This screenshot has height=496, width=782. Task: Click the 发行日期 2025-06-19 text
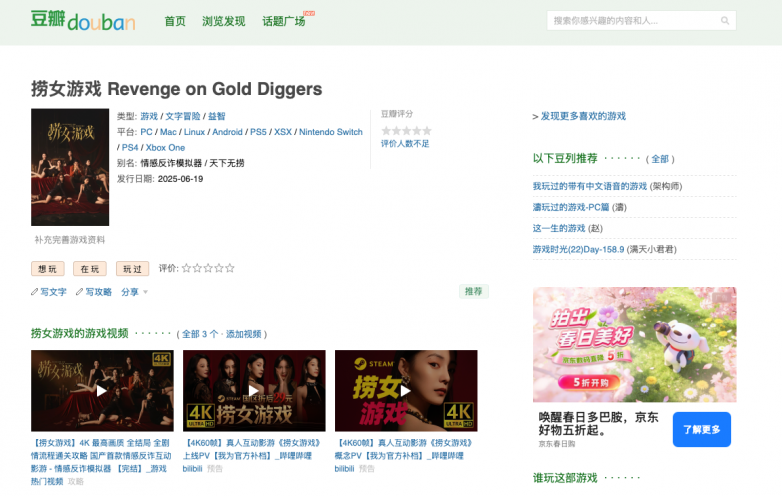(160, 179)
